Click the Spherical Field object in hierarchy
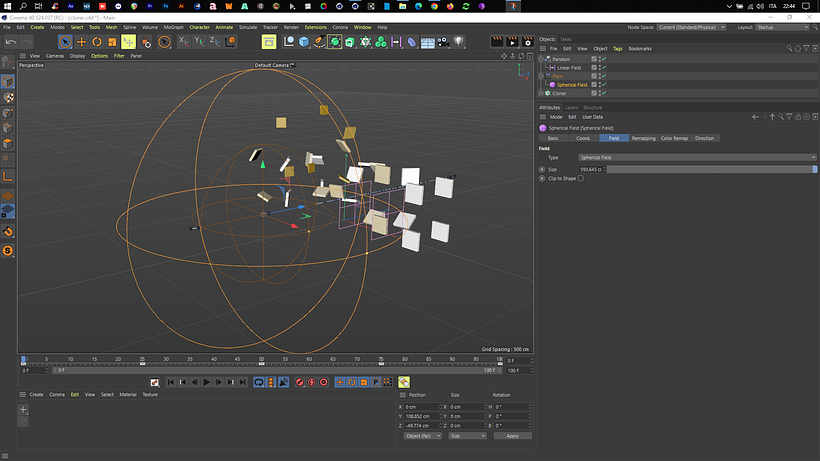 coord(572,85)
